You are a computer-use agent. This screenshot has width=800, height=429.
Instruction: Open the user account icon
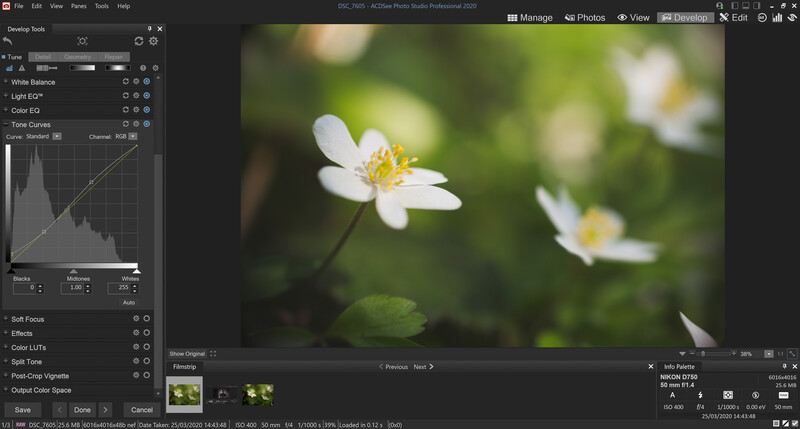pos(719,6)
